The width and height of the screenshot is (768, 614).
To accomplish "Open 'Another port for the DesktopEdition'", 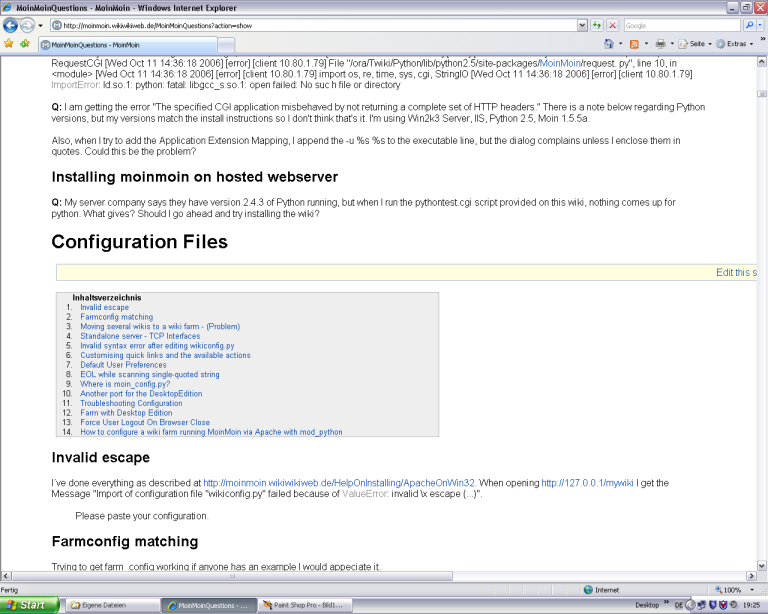I will pos(141,394).
